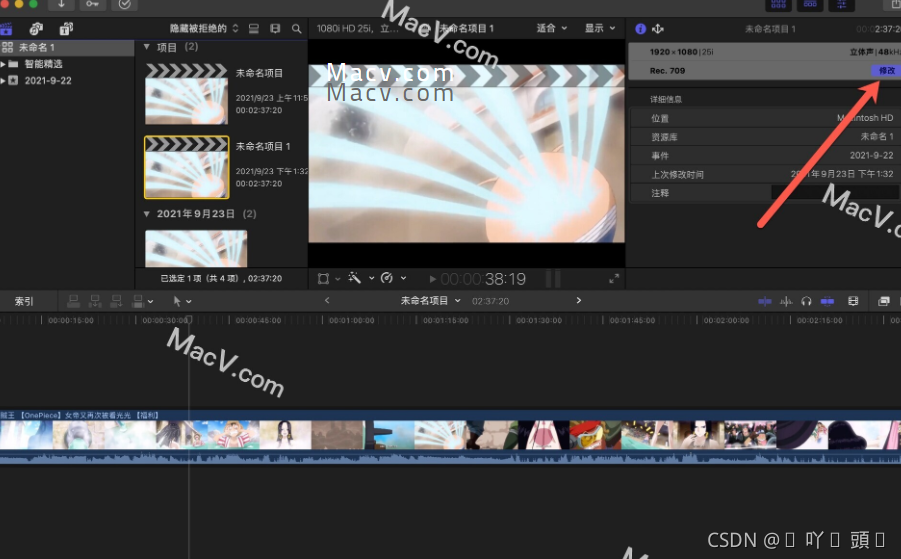
Task: Collapse the 项目 (2) section
Action: [147, 47]
